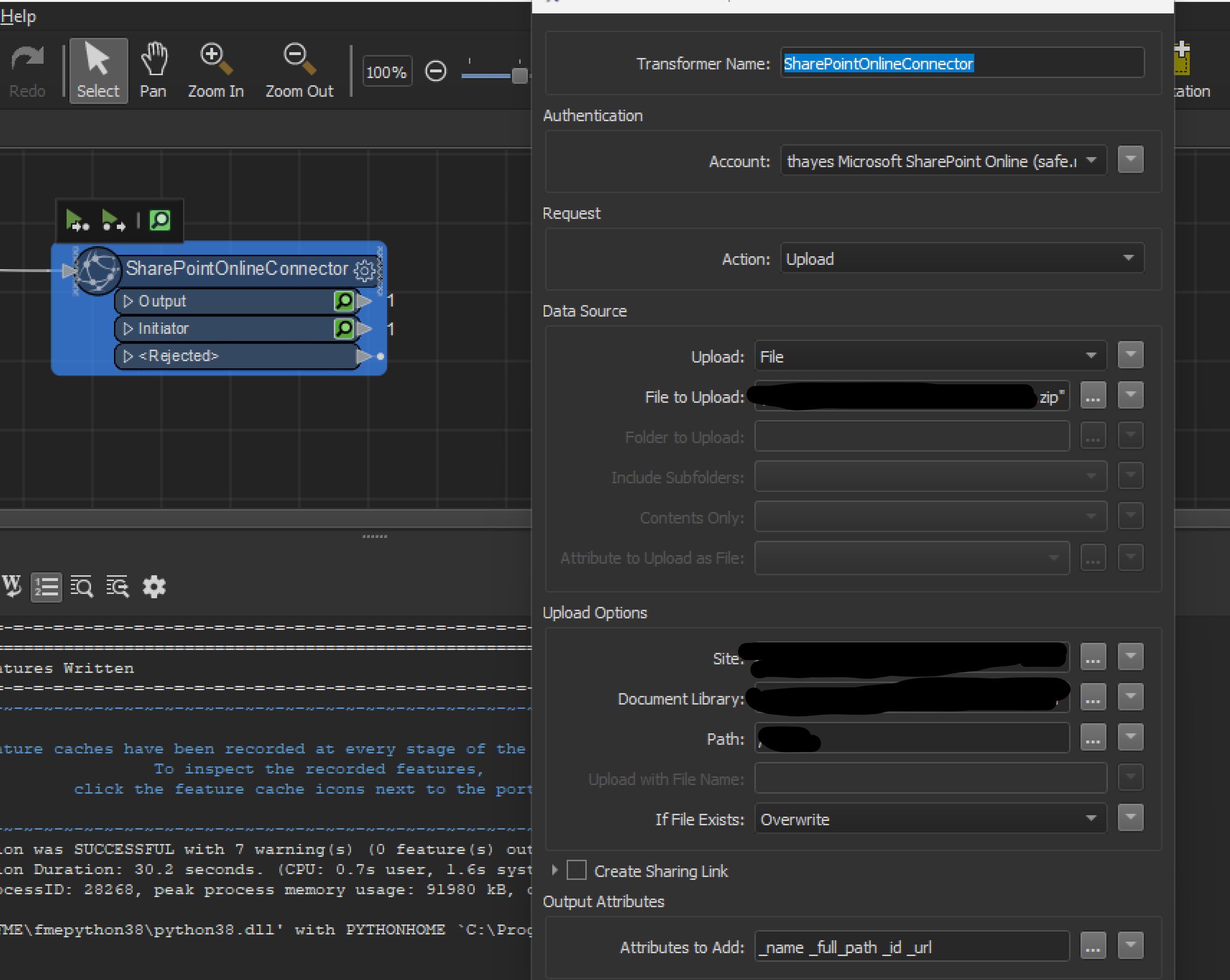Click the Output port connector arrow
Viewport: 1230px width, 980px height.
(364, 301)
